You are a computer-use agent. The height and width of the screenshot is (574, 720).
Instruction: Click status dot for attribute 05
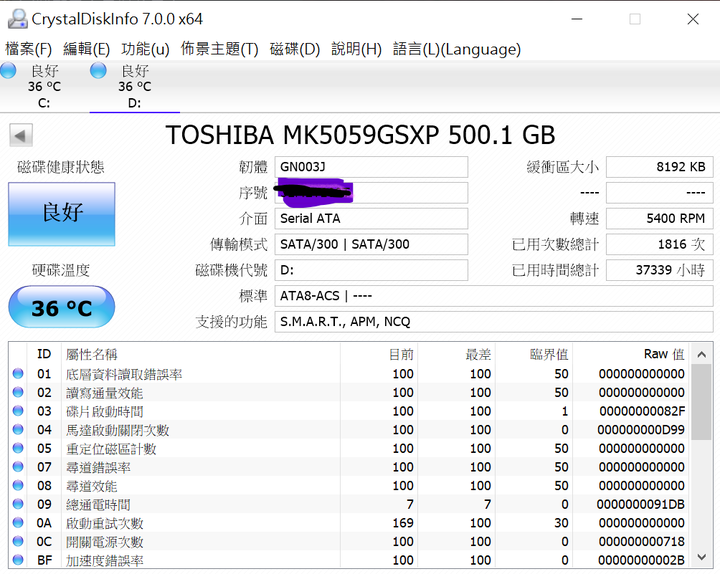pos(18,448)
